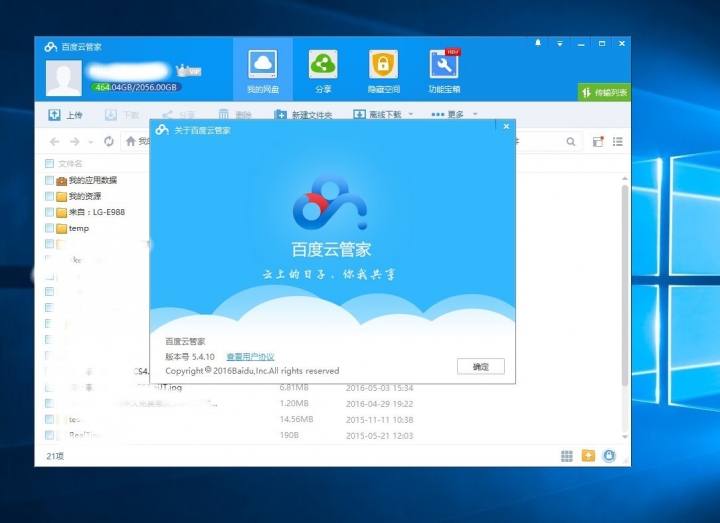The height and width of the screenshot is (523, 720).
Task: Click the 查看用户协议 link
Action: point(250,356)
